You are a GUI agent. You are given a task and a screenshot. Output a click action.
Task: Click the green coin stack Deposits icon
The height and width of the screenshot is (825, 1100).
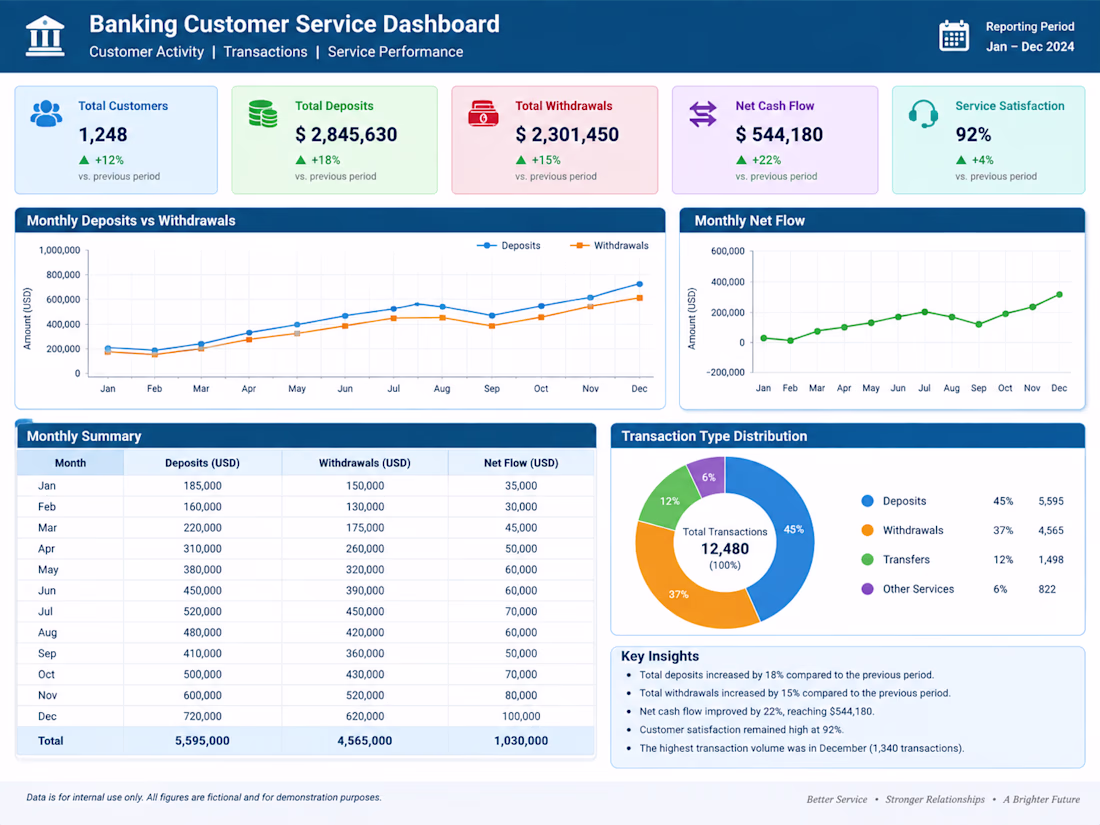(263, 113)
